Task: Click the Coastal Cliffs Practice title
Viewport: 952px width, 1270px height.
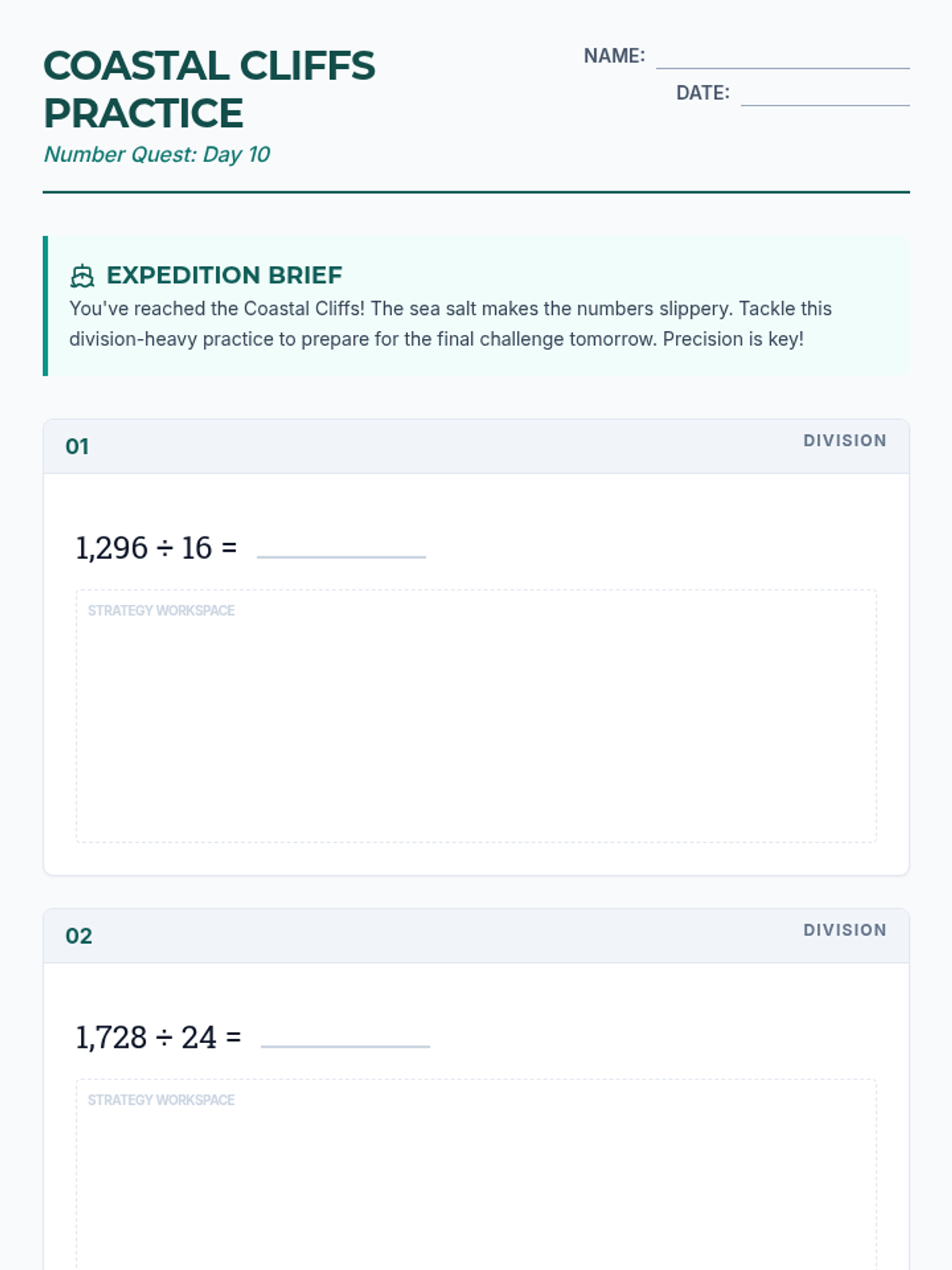Action: point(209,89)
